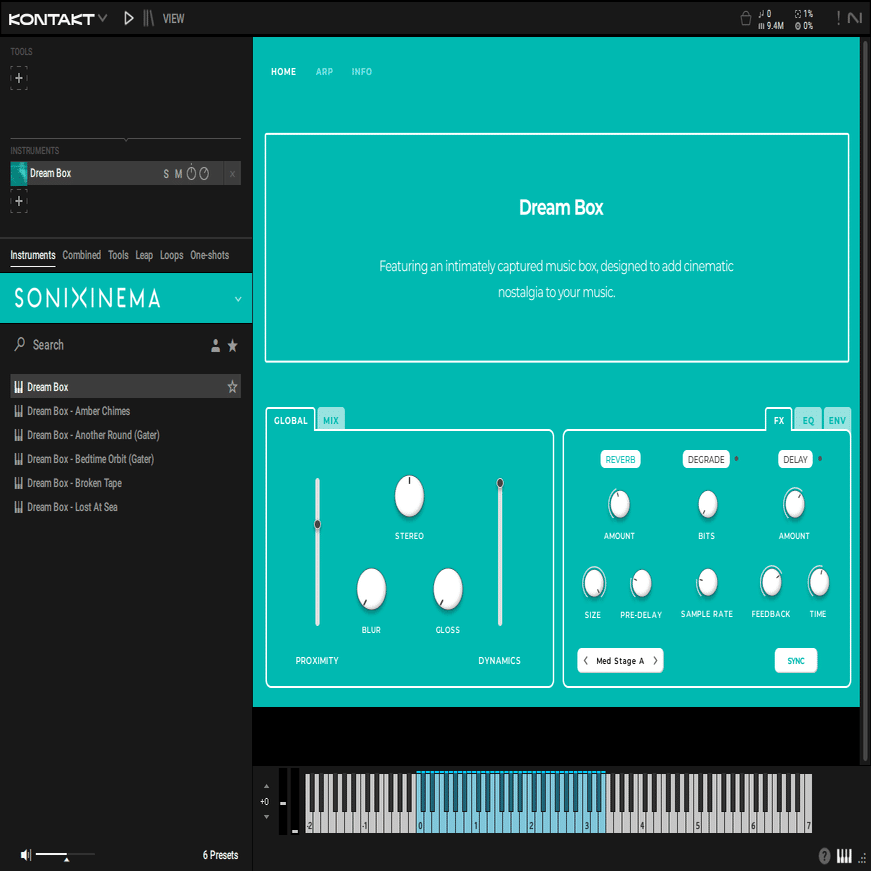Open the shop bag icon in header

point(745,18)
